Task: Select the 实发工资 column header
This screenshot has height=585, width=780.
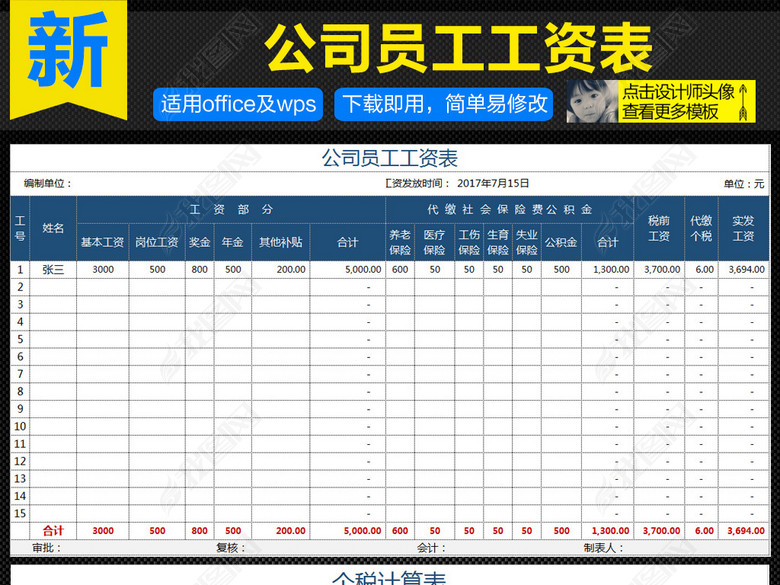Action: click(743, 228)
